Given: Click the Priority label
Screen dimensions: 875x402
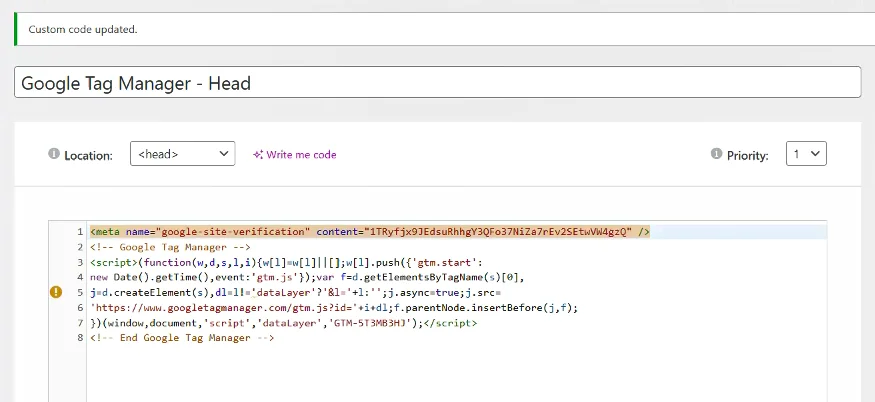Looking at the screenshot, I should coord(747,155).
